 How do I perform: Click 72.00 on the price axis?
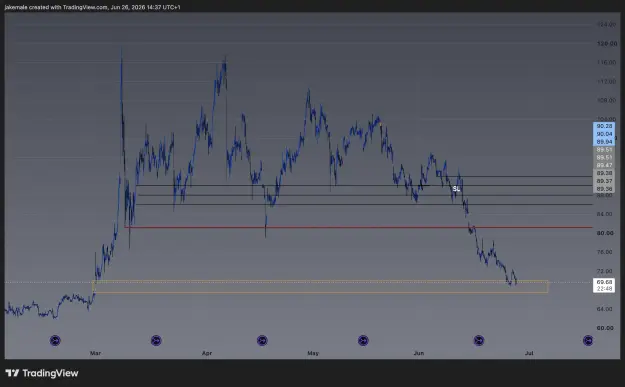[x=605, y=271]
